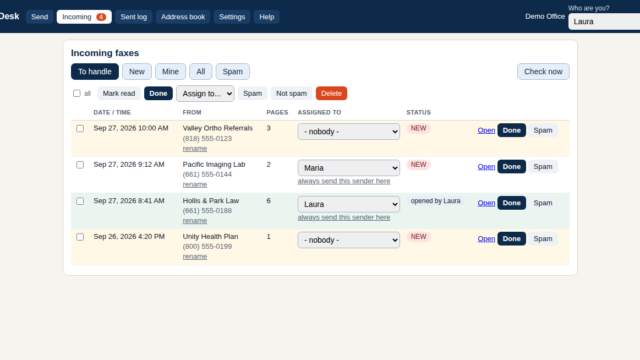Viewport: 640px width, 360px height.
Task: Check the Valley Ortho Referrals fax checkbox
Action: (x=80, y=129)
